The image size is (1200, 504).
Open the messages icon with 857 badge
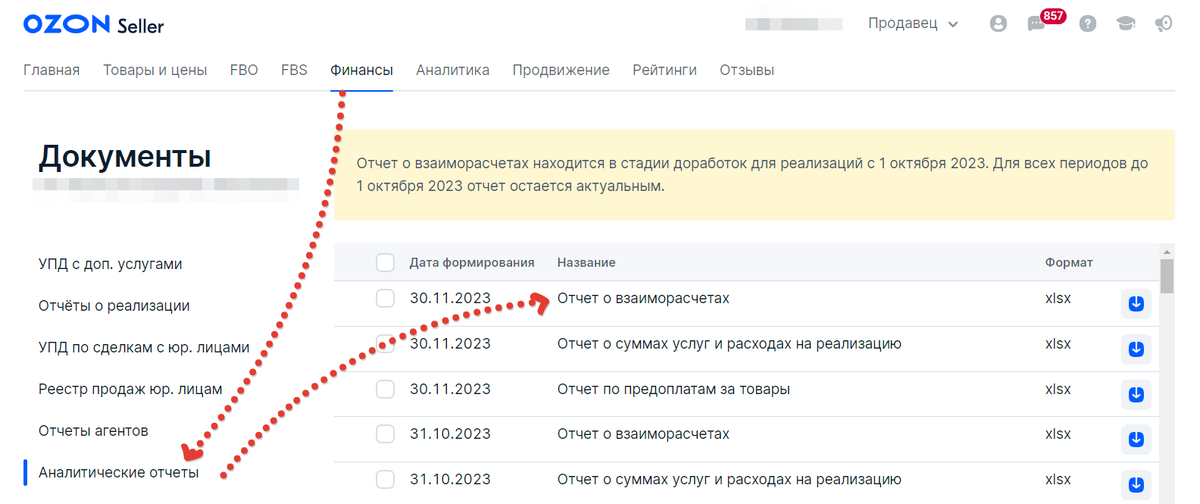[1037, 24]
